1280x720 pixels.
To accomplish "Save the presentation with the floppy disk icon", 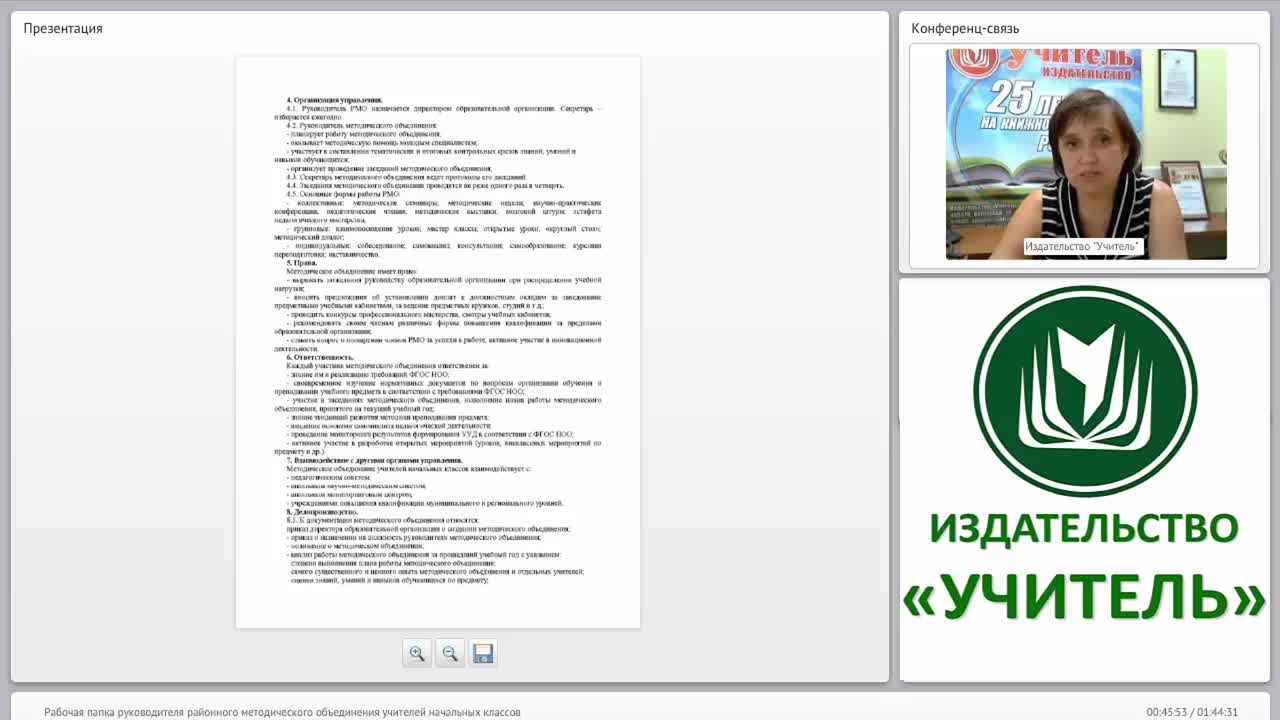I will (x=483, y=653).
